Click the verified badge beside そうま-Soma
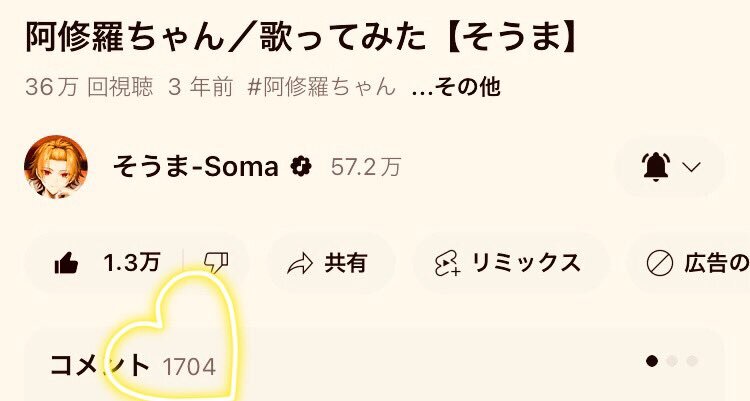This screenshot has height=401, width=750. coord(301,167)
